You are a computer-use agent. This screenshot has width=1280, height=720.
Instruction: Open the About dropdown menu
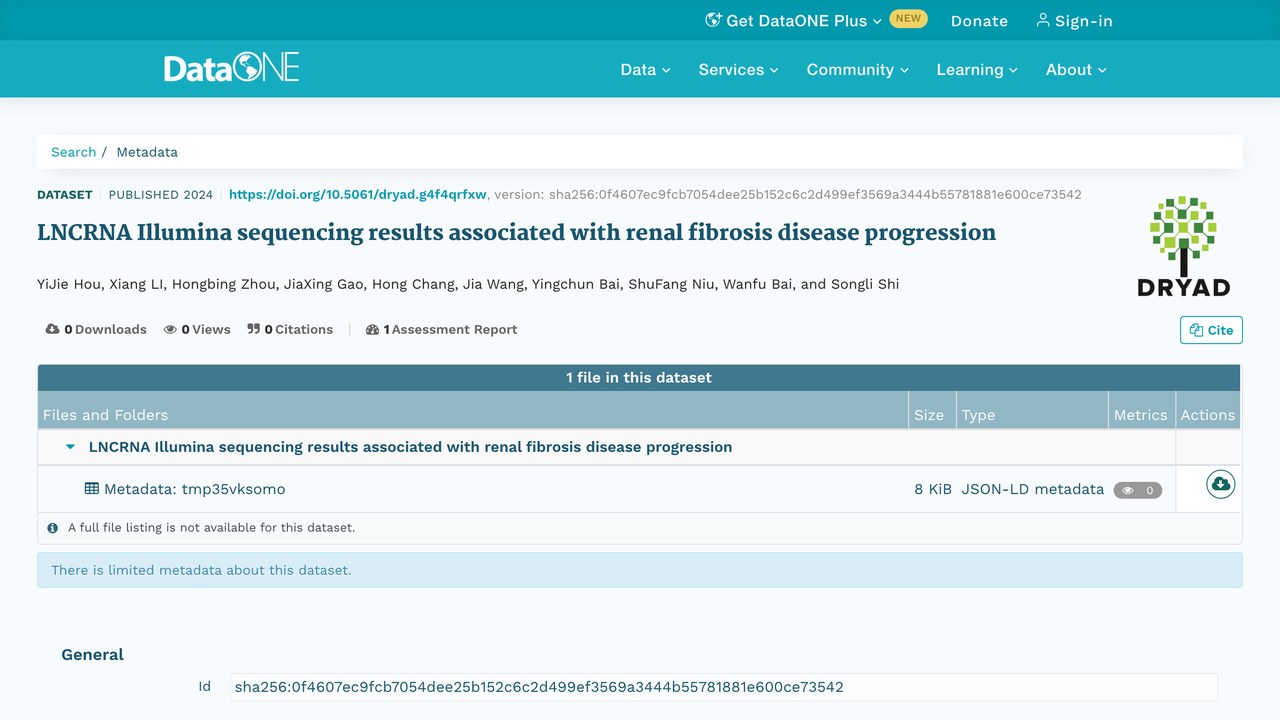(x=1076, y=69)
